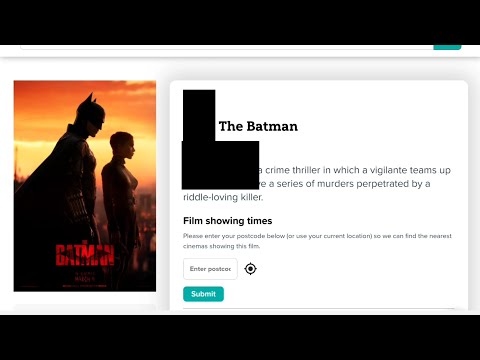The width and height of the screenshot is (480, 360).
Task: Open The Batman poster image
Action: coord(85,186)
